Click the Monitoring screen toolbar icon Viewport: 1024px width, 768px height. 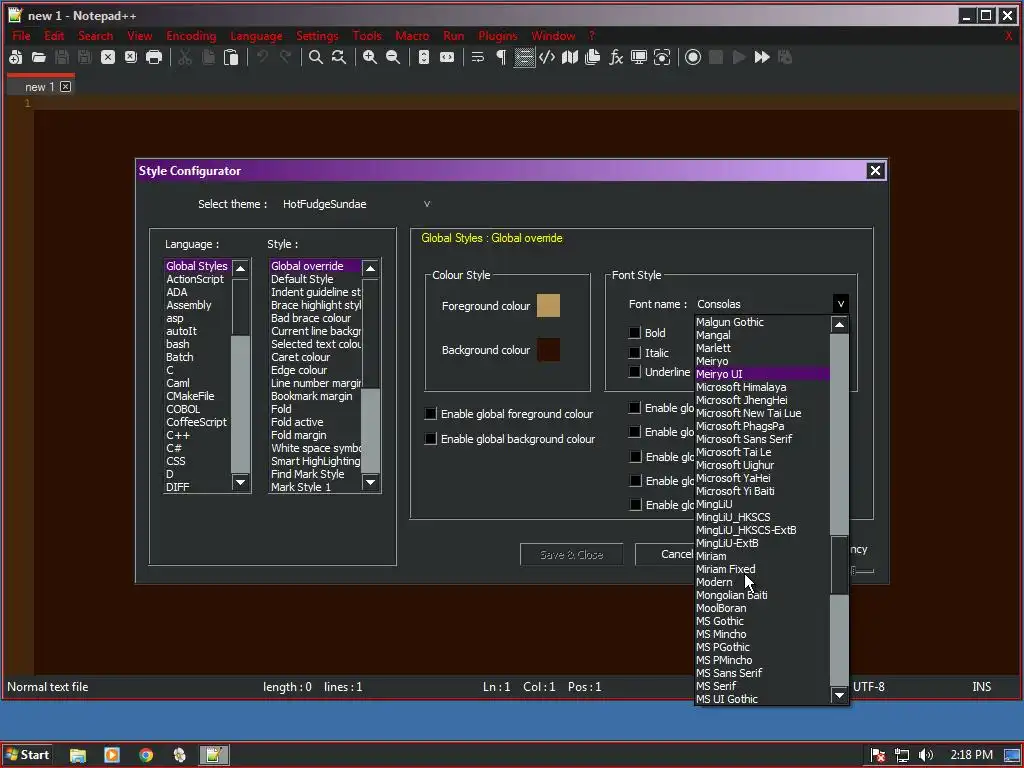[639, 57]
